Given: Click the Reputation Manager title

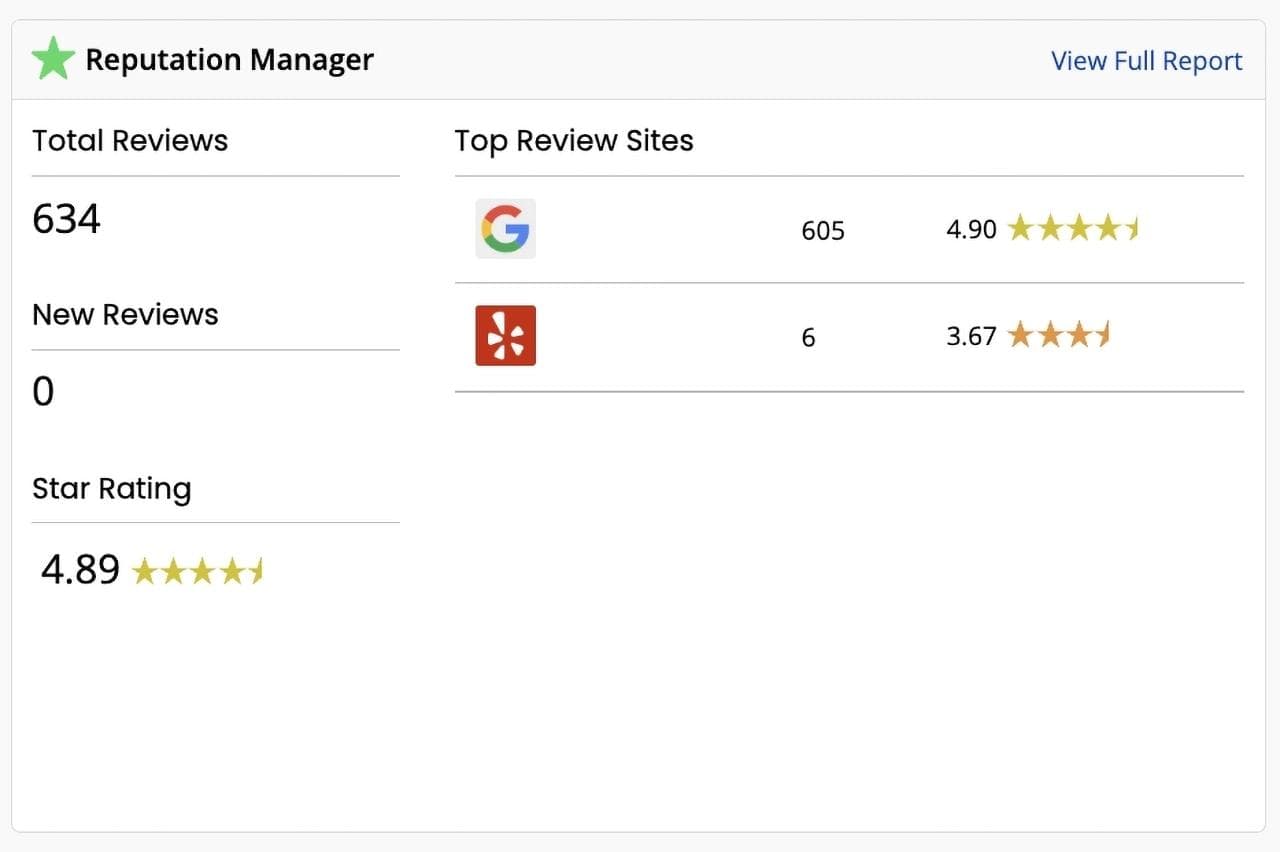Looking at the screenshot, I should click(x=229, y=60).
